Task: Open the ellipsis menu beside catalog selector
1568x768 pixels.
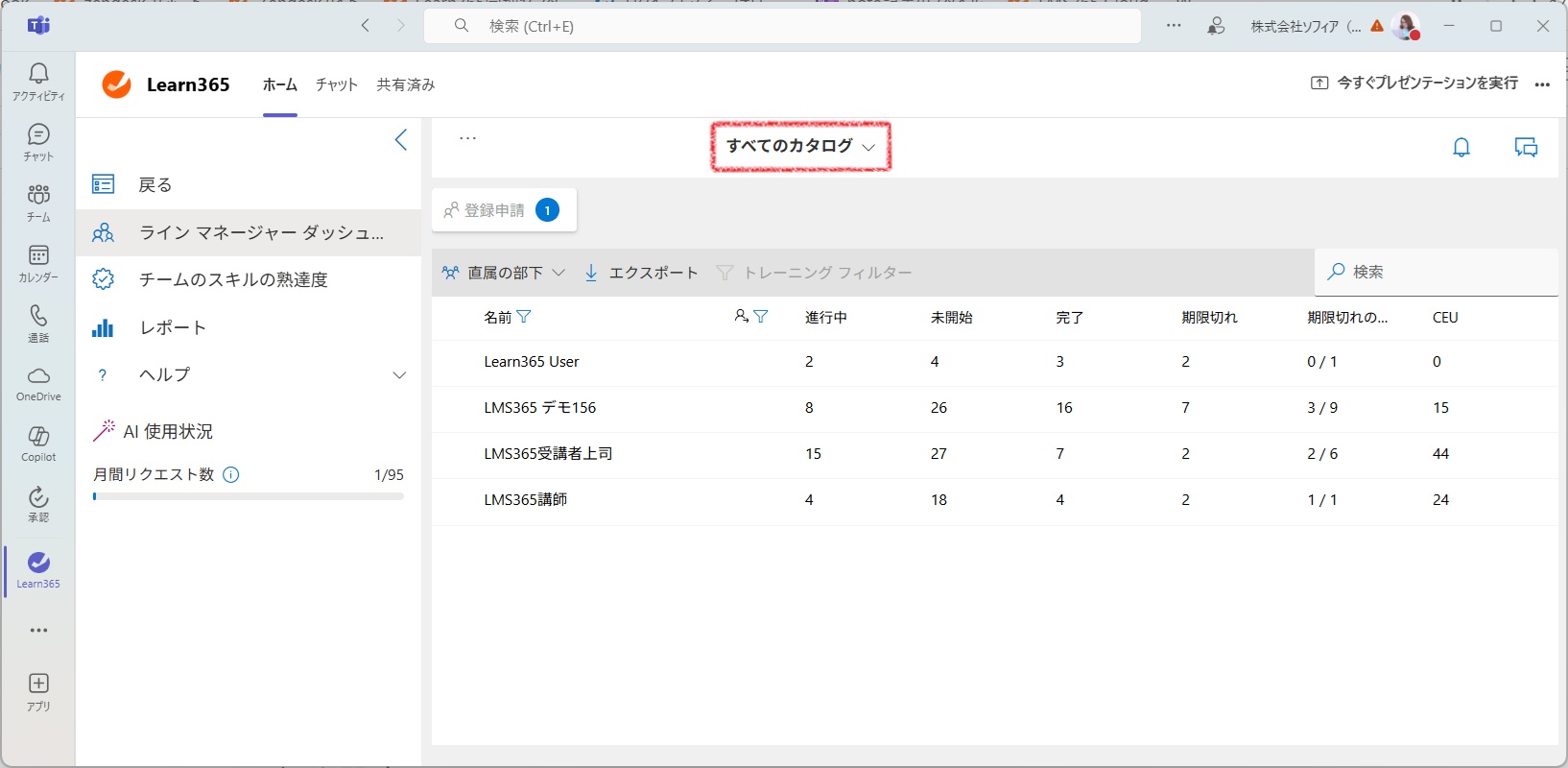Action: point(467,138)
